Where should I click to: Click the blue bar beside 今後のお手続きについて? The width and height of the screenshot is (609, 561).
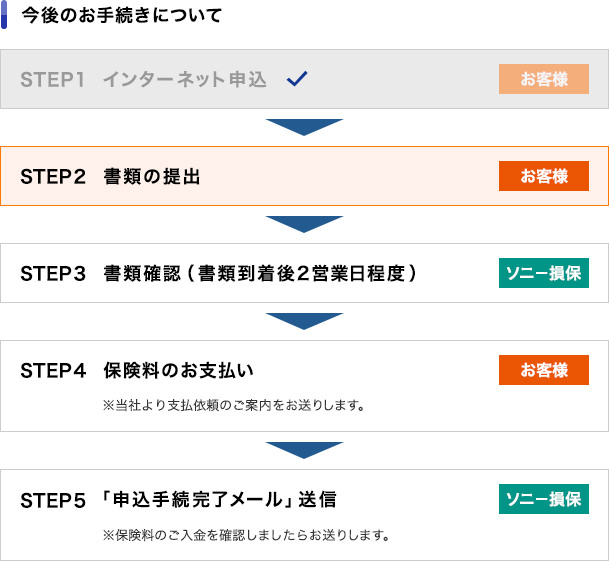[4, 14]
